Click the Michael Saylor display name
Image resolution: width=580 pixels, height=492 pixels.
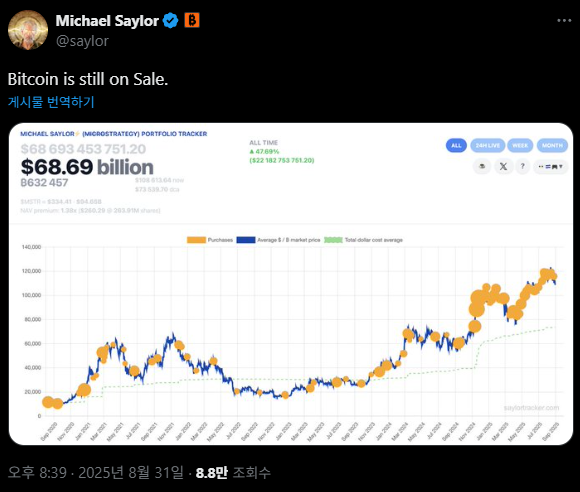pyautogui.click(x=107, y=21)
